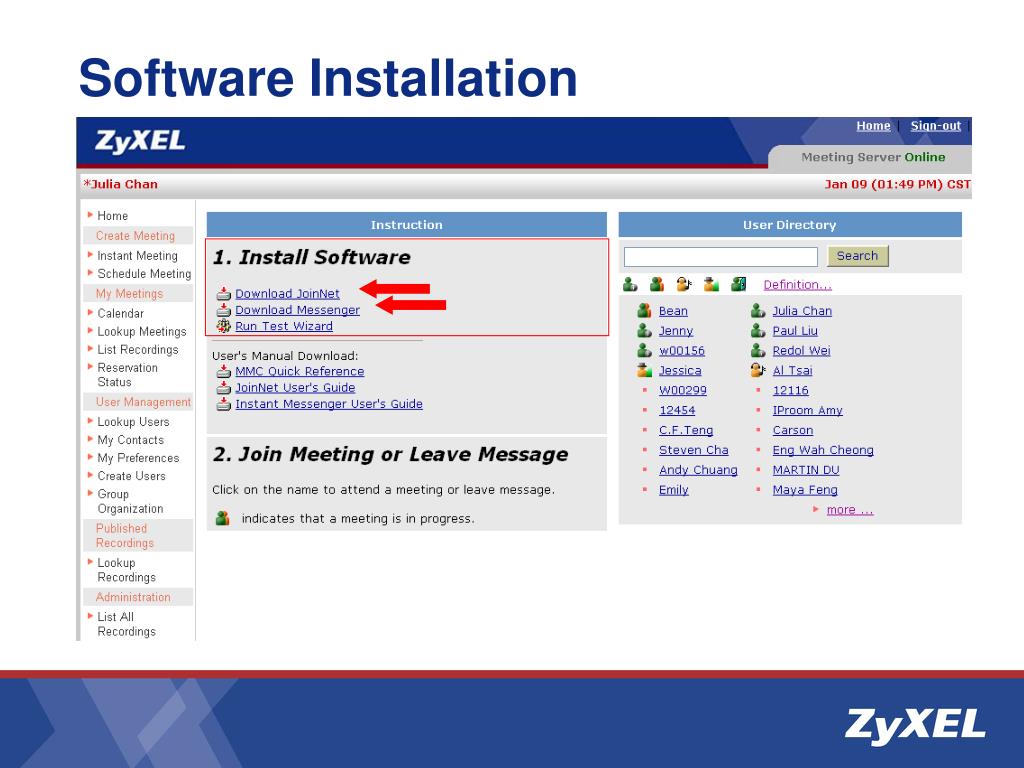1024x768 pixels.
Task: Click Jenny's user status icon
Action: [x=645, y=330]
